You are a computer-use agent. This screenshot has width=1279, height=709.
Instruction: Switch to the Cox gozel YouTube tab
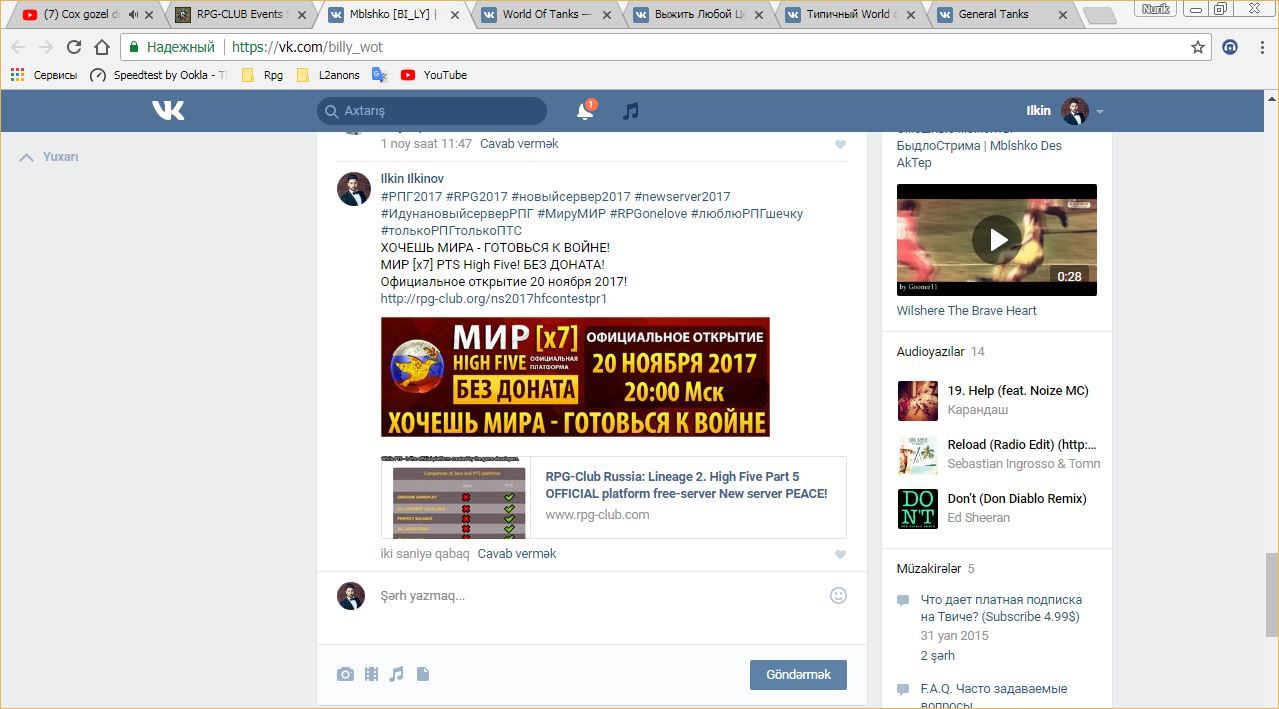tap(80, 15)
